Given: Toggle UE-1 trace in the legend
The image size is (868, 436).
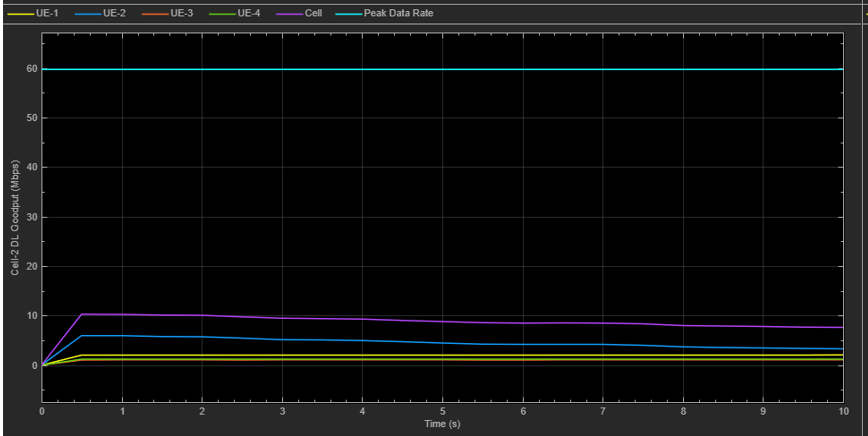Looking at the screenshot, I should click(33, 13).
